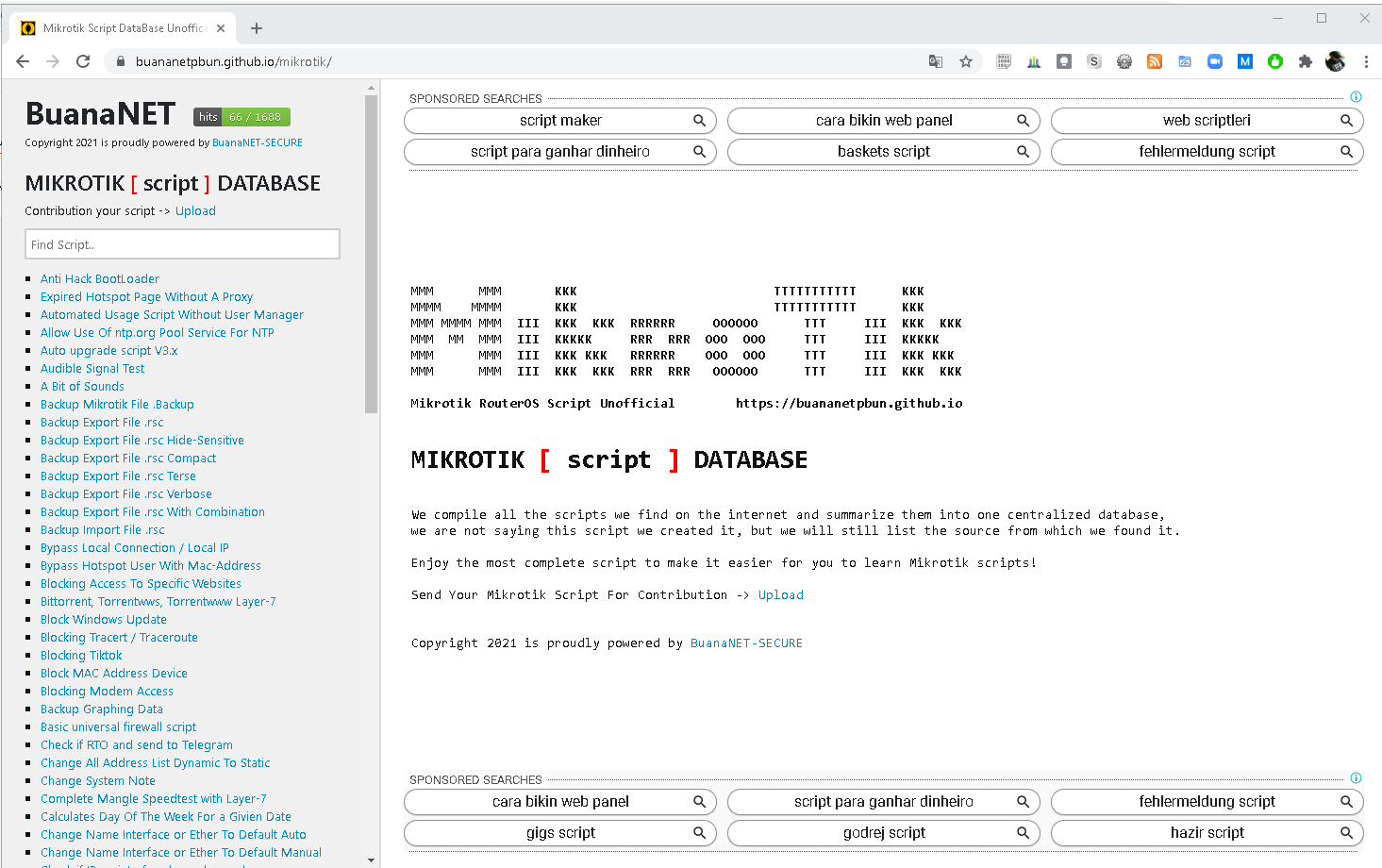Screen dimensions: 1382x868
Task: Click the green thumbs-up extension icon
Action: pyautogui.click(x=1275, y=61)
